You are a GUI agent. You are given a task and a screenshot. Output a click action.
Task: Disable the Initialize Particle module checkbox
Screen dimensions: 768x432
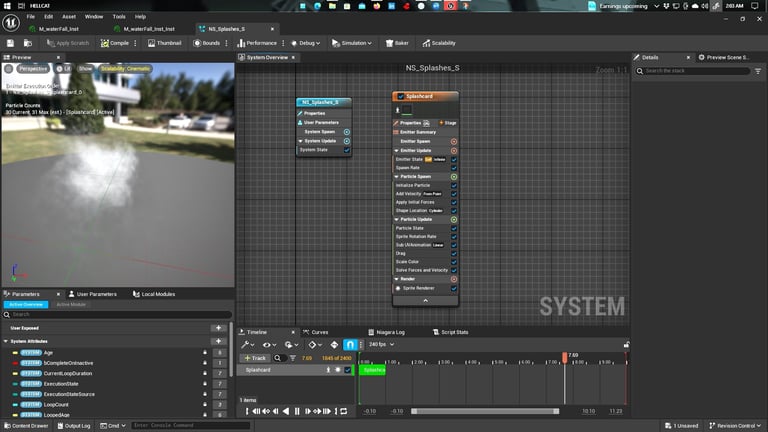pos(454,186)
